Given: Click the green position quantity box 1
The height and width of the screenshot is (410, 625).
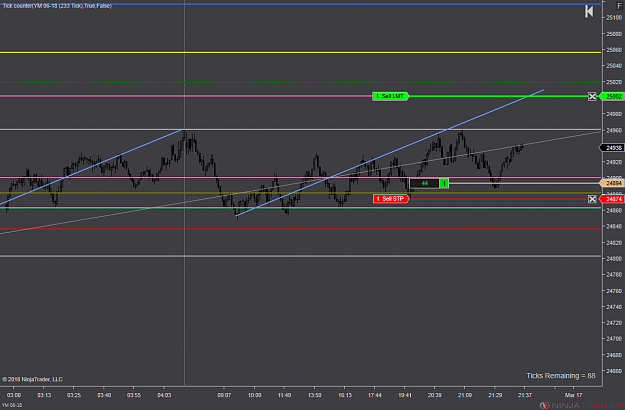Looking at the screenshot, I should [x=444, y=183].
